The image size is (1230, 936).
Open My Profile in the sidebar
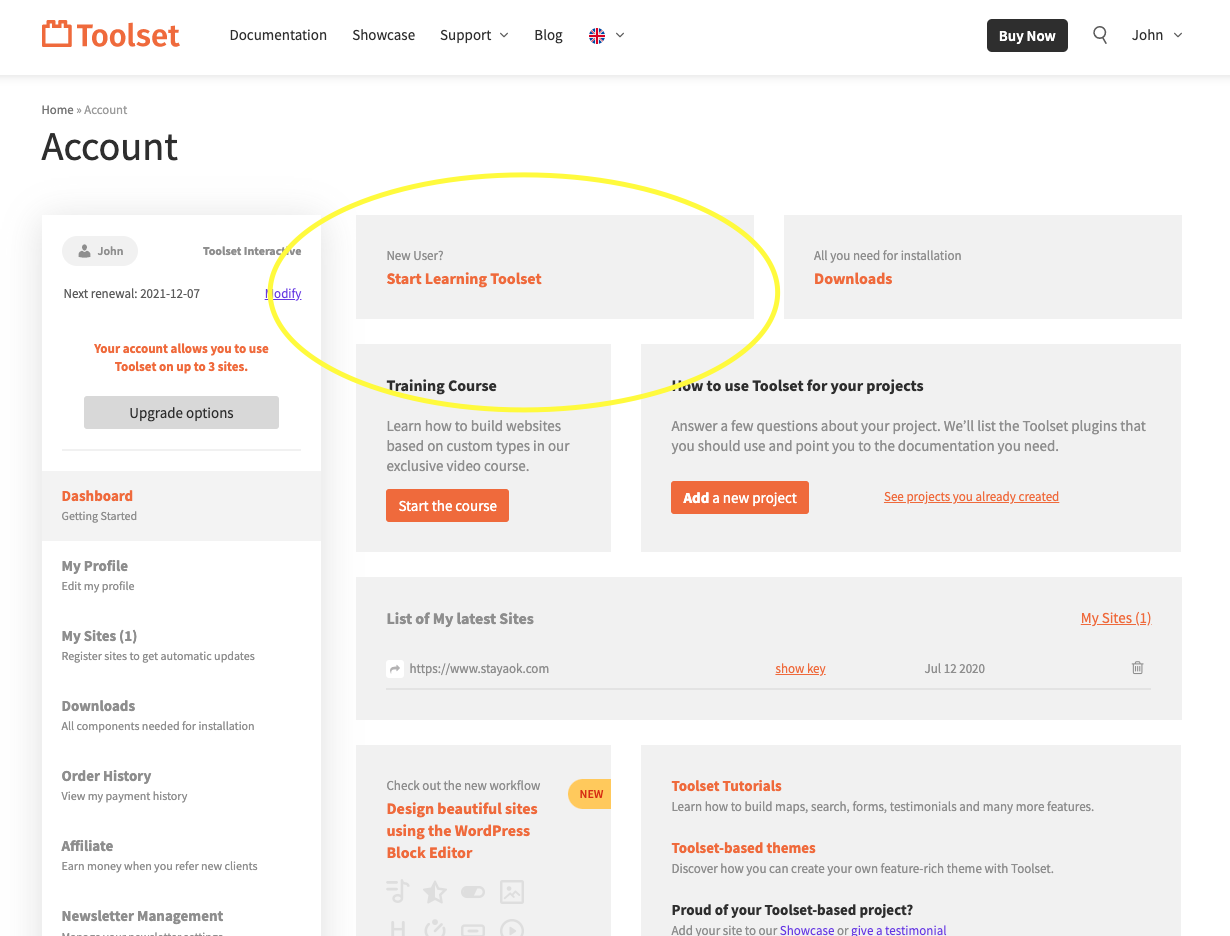181,576
